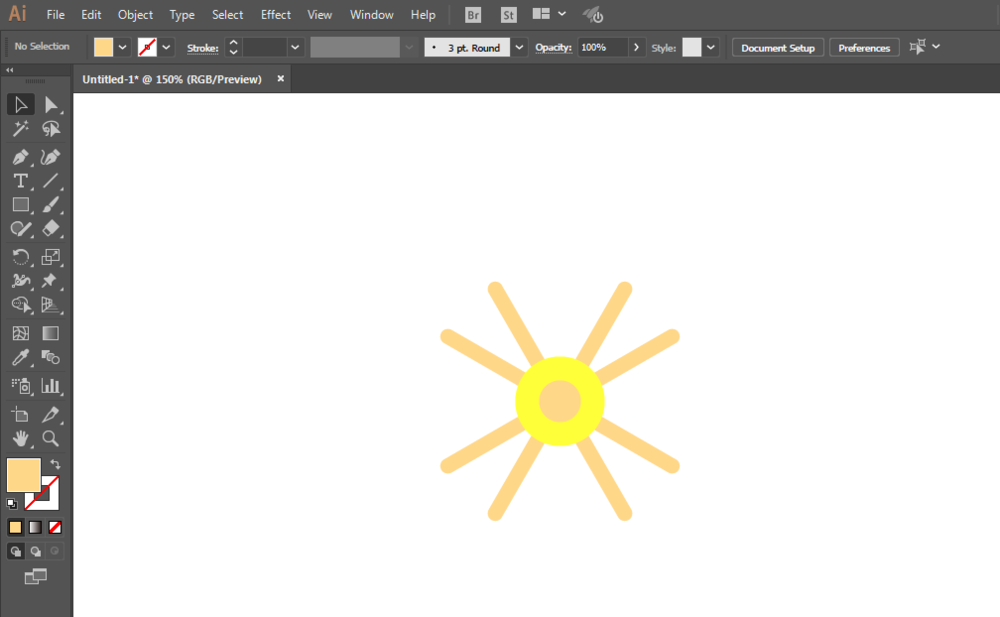The image size is (1000, 617).
Task: Expand the toolbar with double arrows
Action: (10, 70)
